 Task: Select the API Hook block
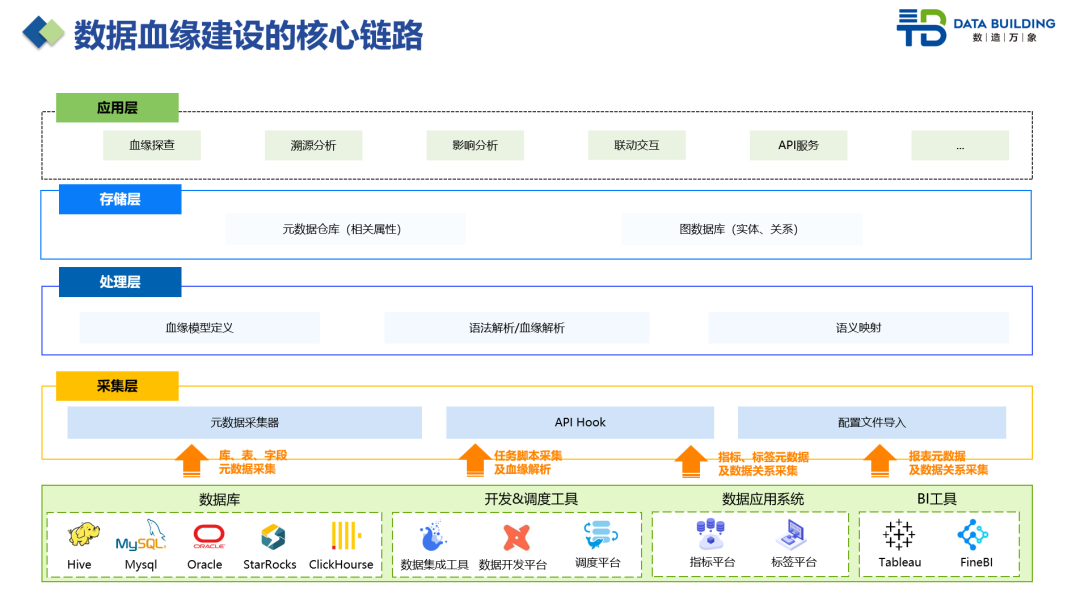click(580, 422)
